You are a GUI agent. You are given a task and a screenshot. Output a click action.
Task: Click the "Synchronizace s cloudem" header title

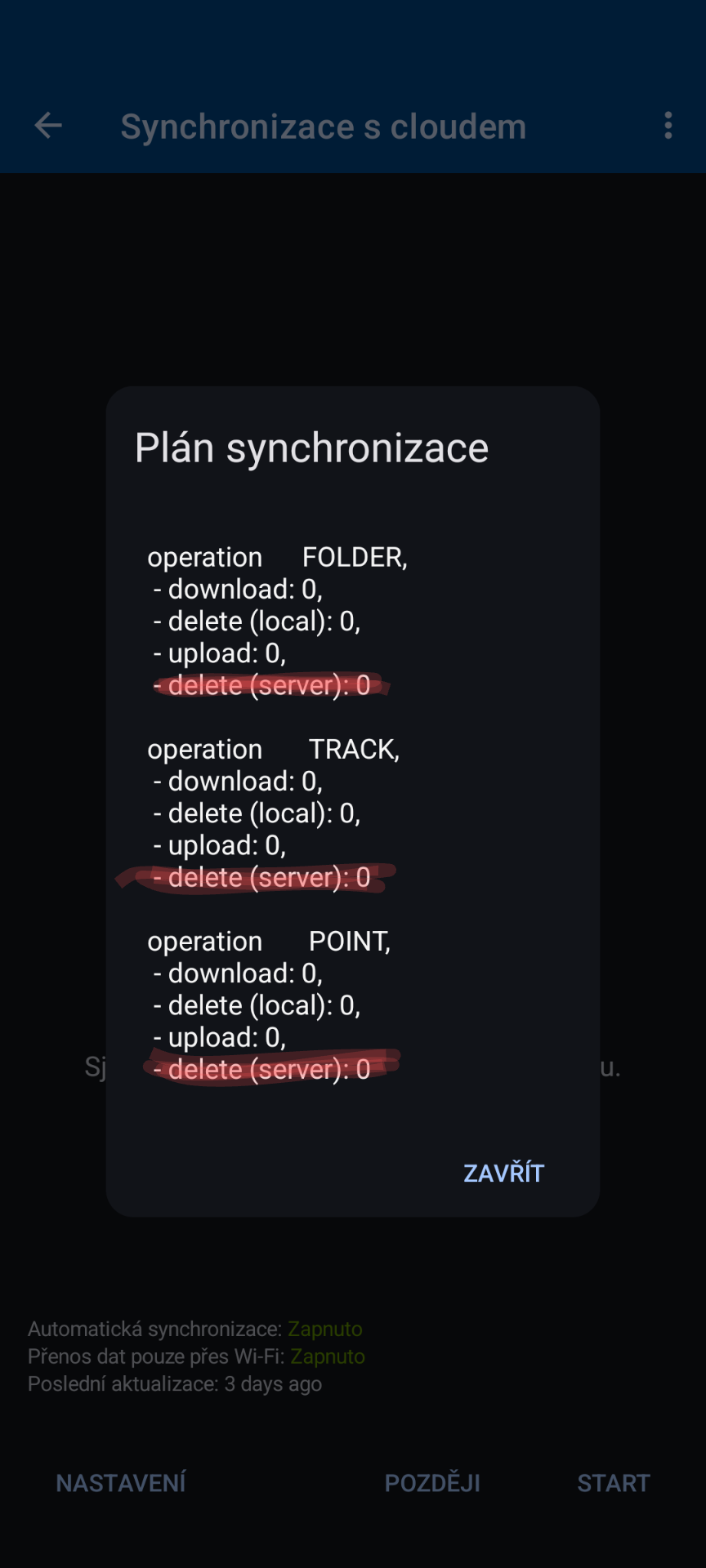[324, 127]
